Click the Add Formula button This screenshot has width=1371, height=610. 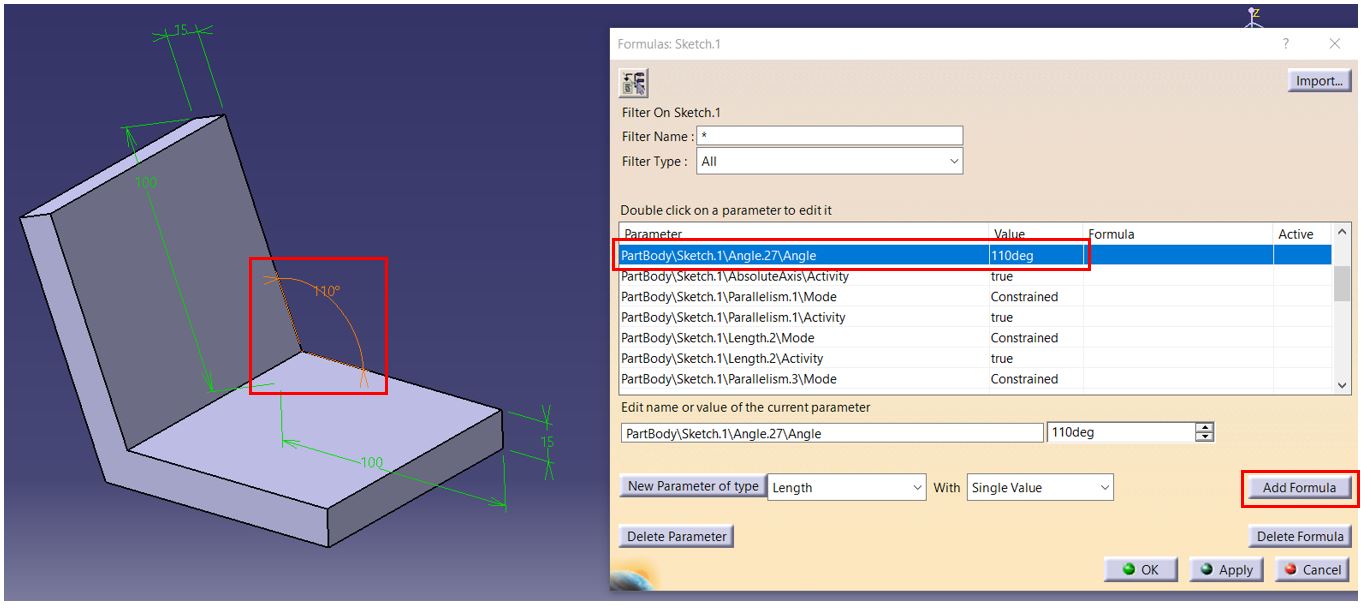[1297, 487]
